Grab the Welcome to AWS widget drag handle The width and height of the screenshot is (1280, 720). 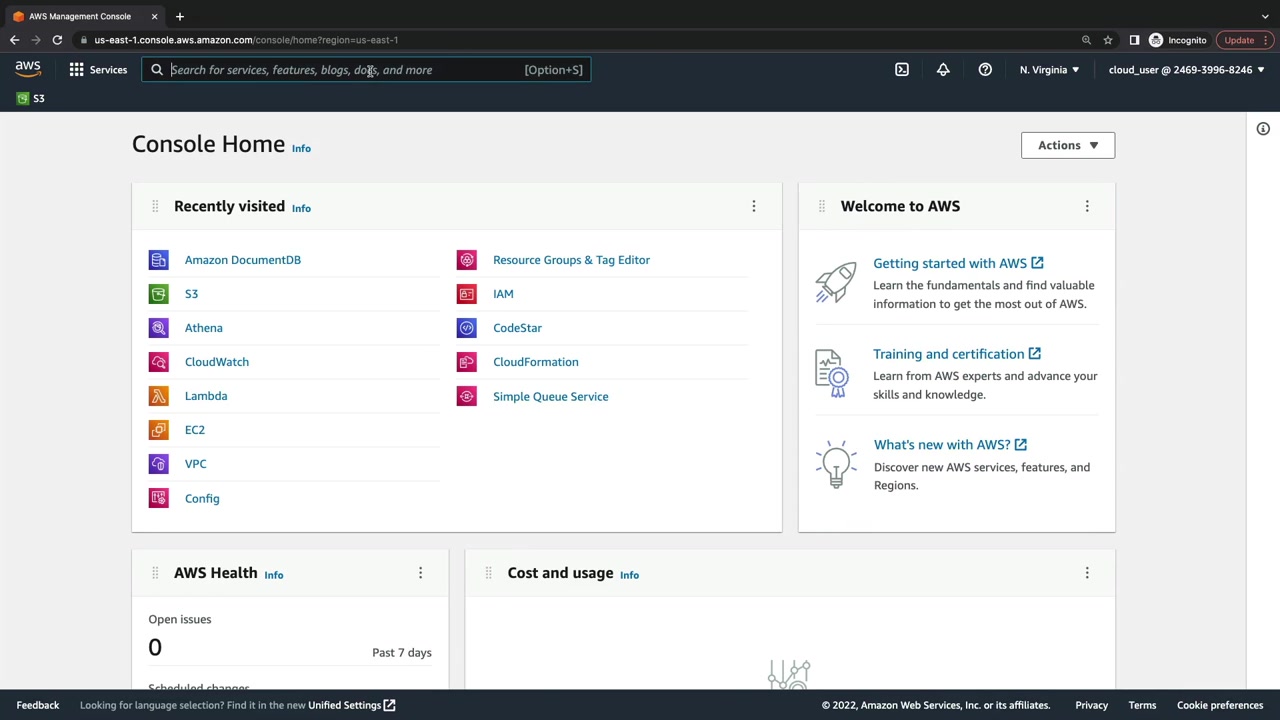[822, 206]
